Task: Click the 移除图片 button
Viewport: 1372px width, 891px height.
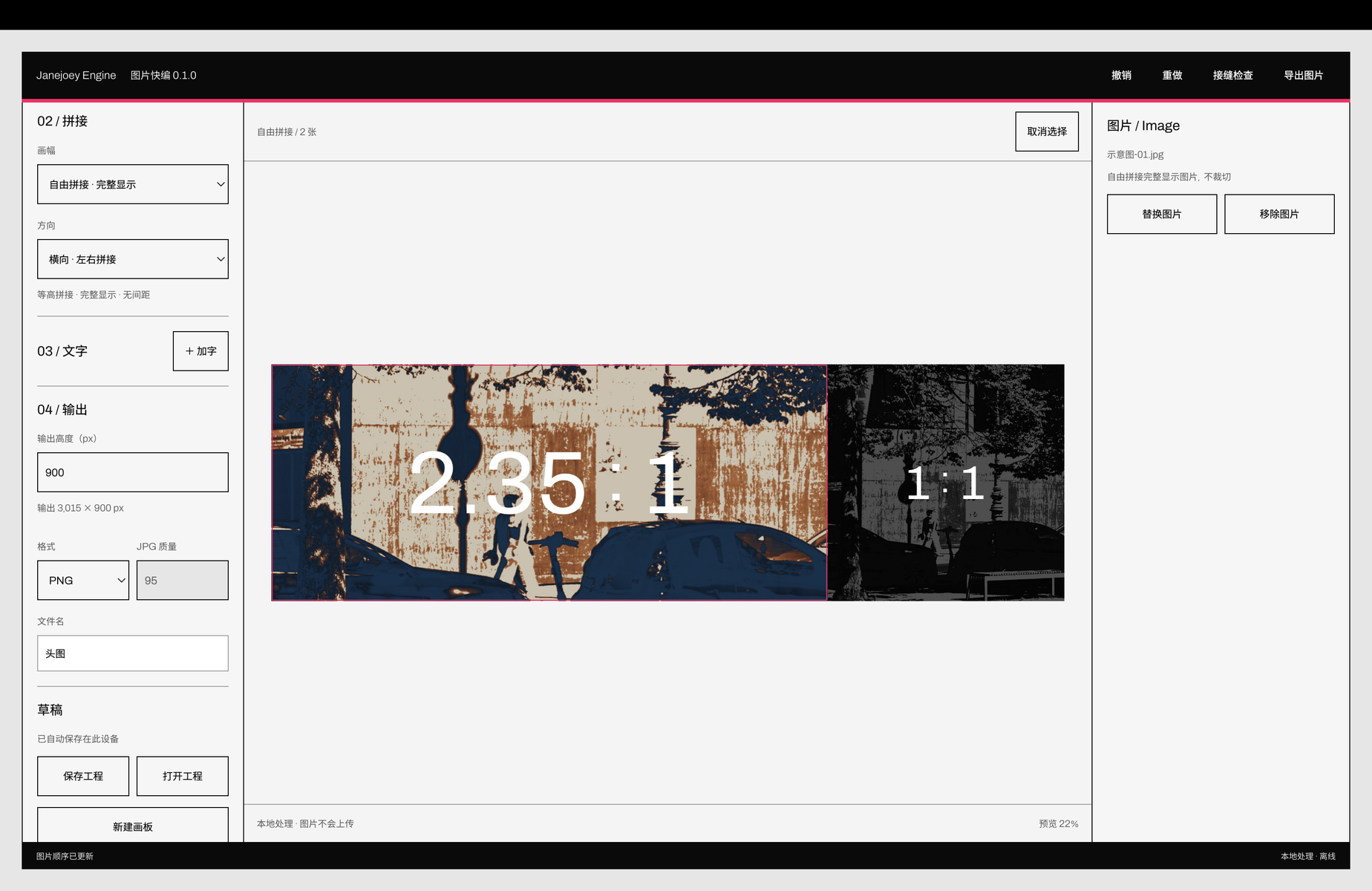Action: [x=1279, y=214]
